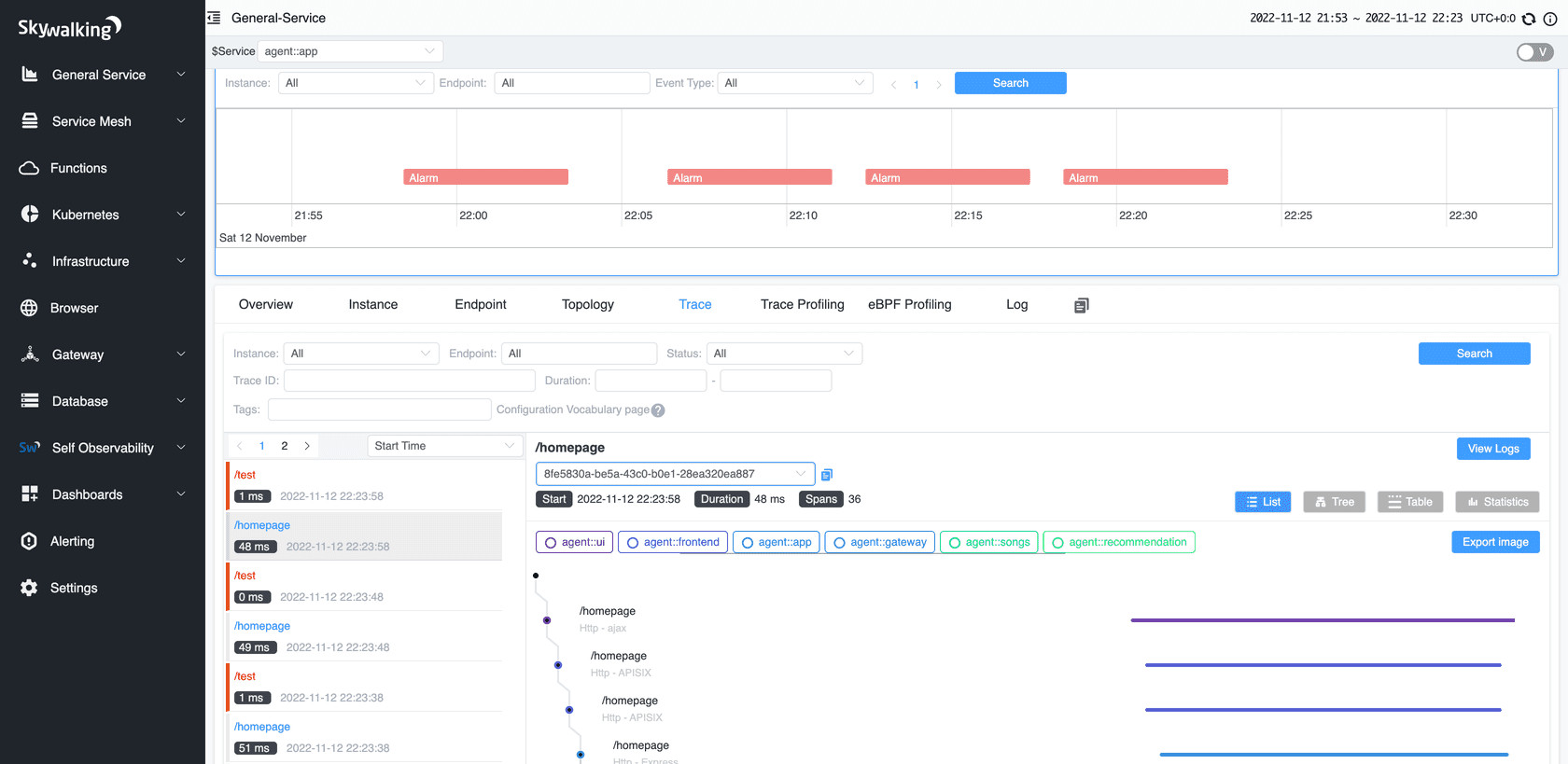Switch to Trace Profiling tab

(803, 304)
